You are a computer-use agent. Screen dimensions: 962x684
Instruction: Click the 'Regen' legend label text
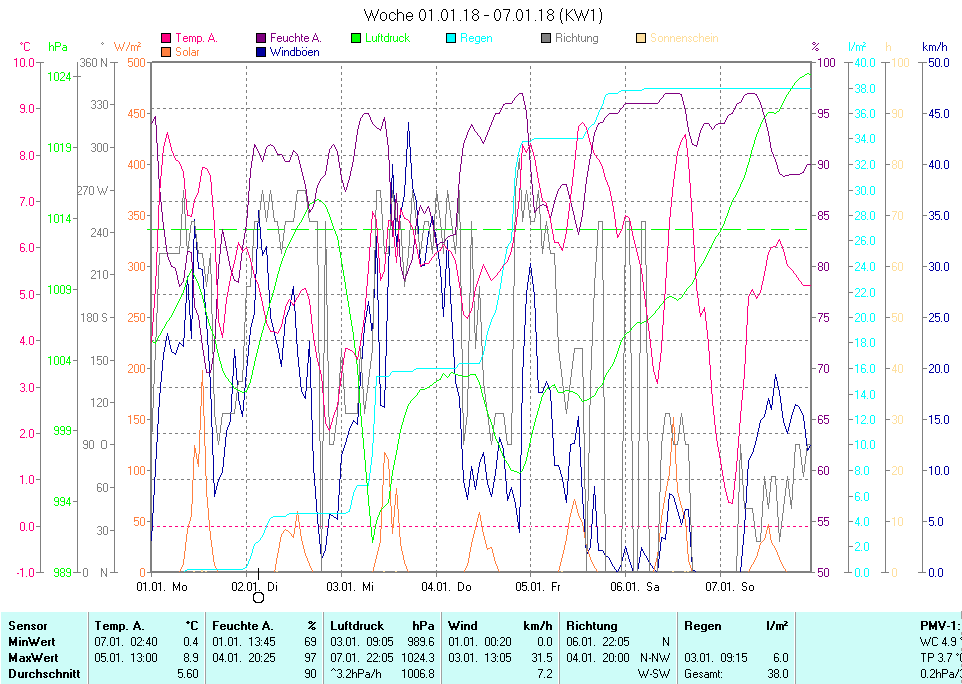pos(476,38)
